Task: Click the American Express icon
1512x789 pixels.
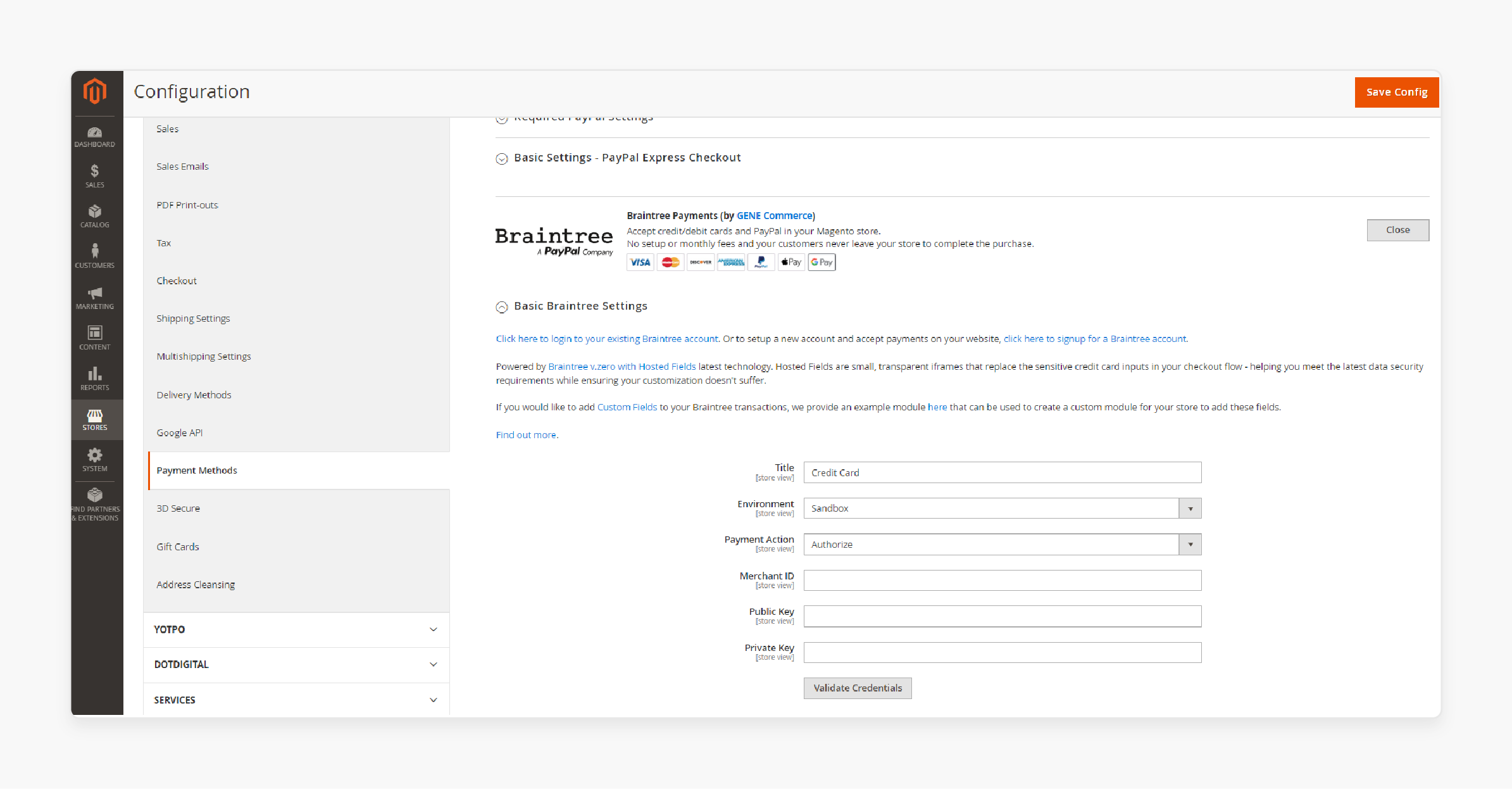Action: pyautogui.click(x=731, y=262)
